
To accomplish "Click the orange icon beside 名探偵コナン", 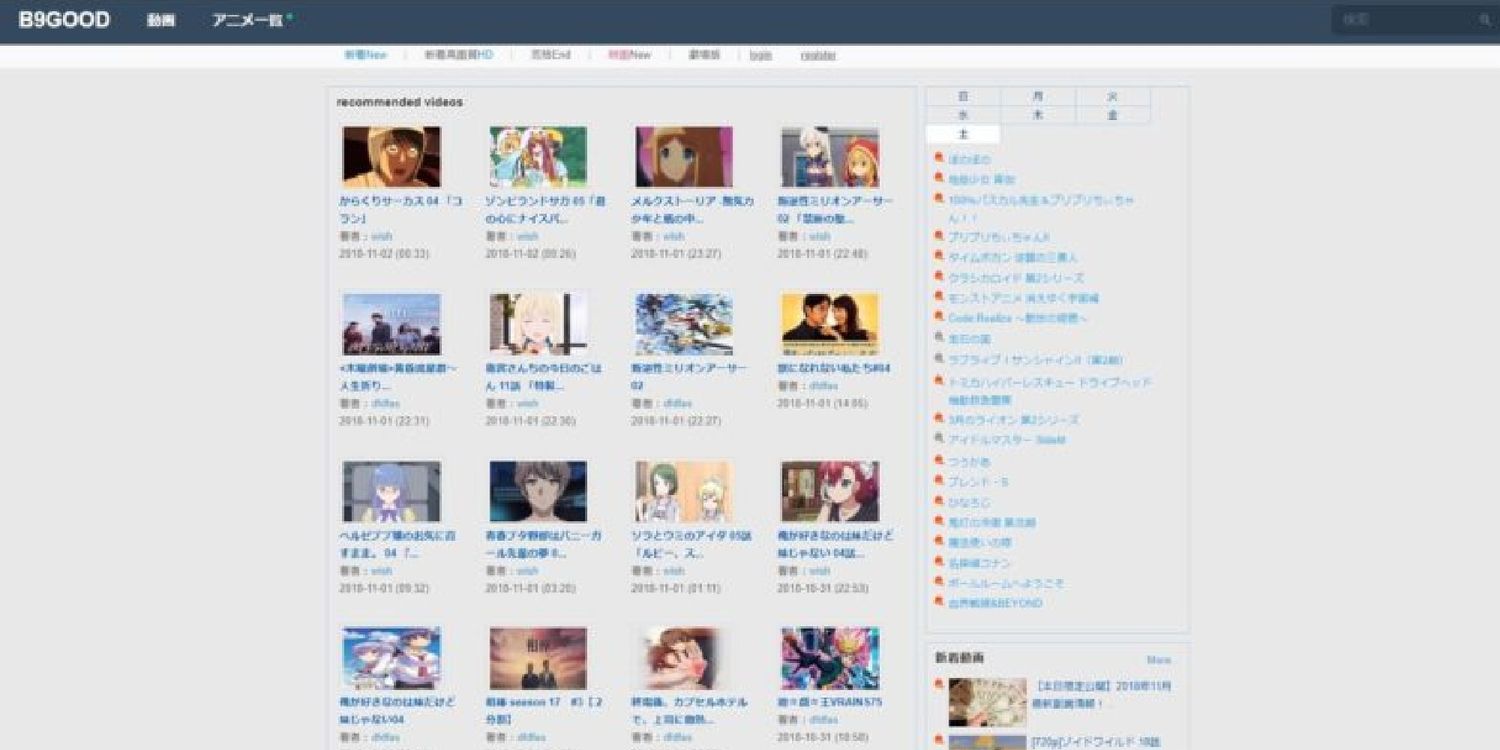I will pyautogui.click(x=939, y=563).
